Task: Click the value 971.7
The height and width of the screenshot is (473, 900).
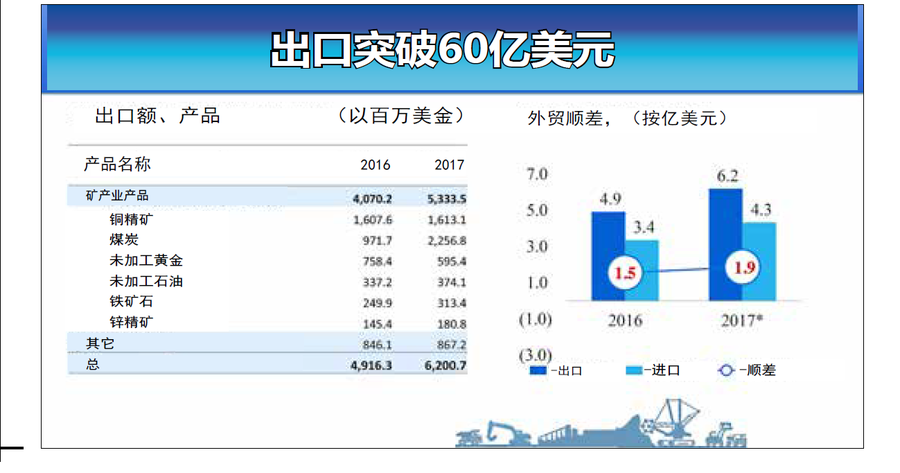Action: coord(377,241)
